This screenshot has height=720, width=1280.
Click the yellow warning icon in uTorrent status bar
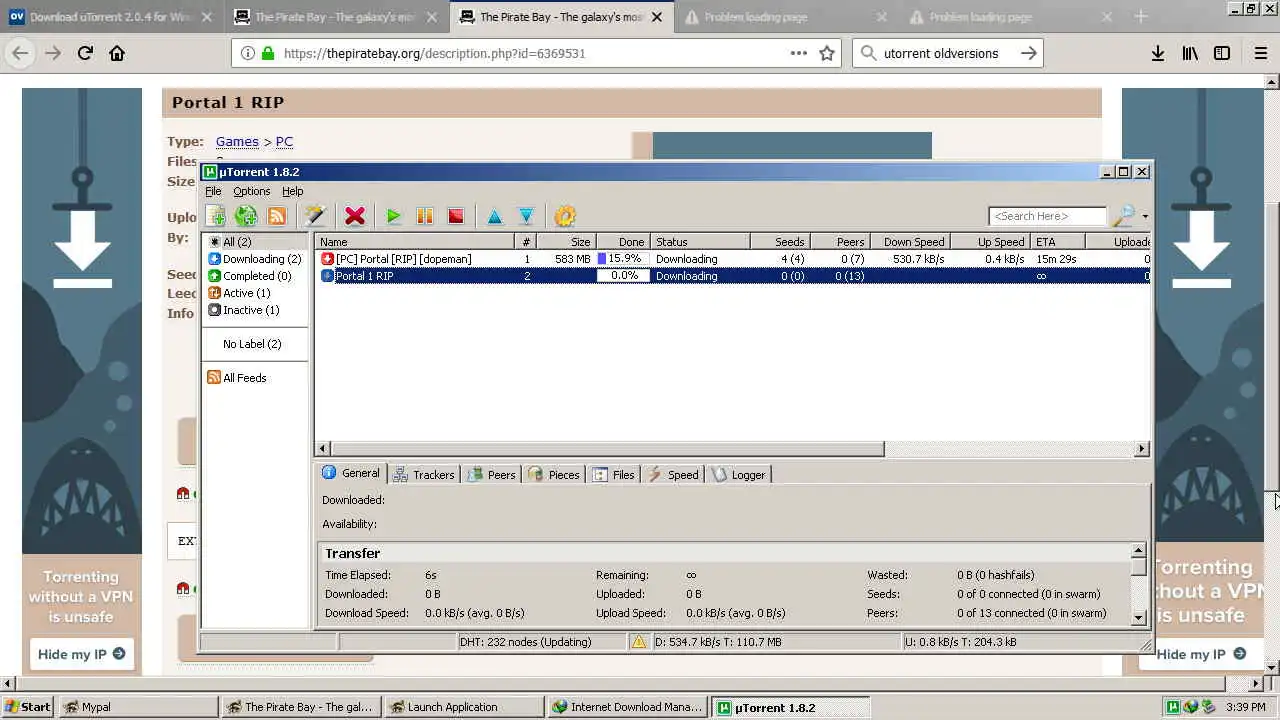[x=639, y=642]
